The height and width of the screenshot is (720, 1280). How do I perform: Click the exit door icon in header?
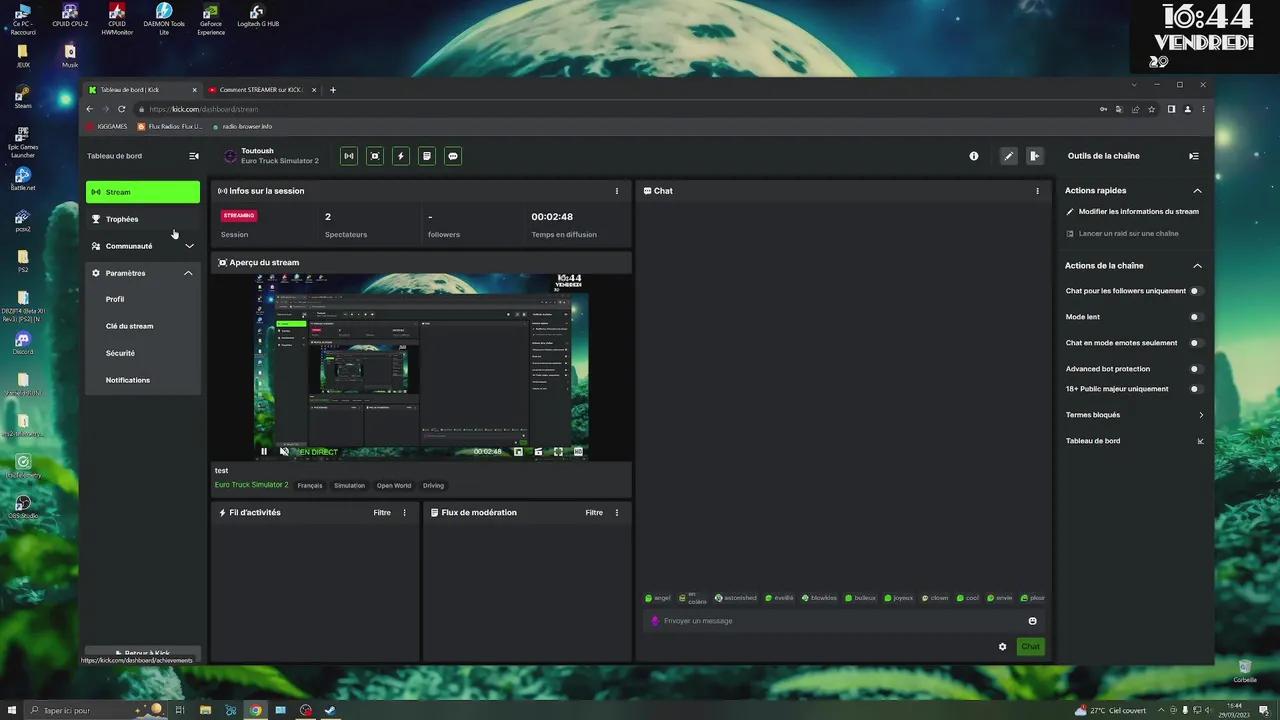(x=1035, y=156)
